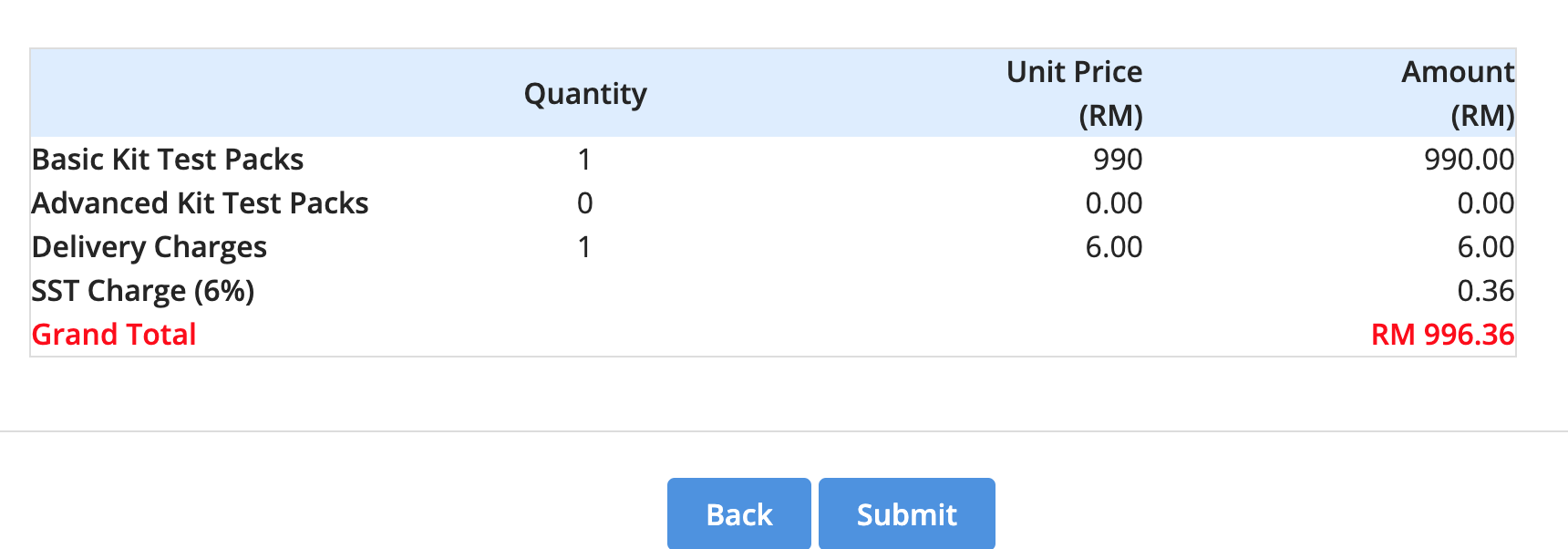This screenshot has height=549, width=1568.
Task: Click the RM 996.36 grand total amount
Action: [1442, 335]
